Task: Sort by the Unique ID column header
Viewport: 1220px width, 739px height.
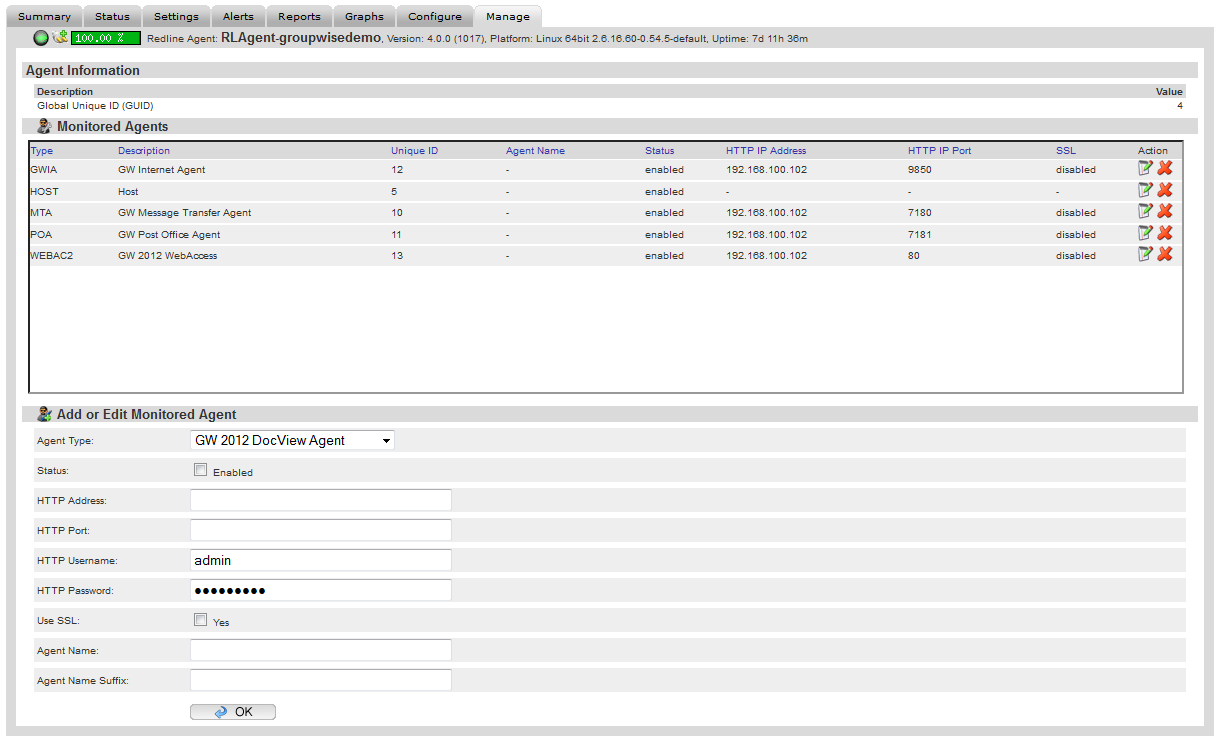Action: [414, 151]
